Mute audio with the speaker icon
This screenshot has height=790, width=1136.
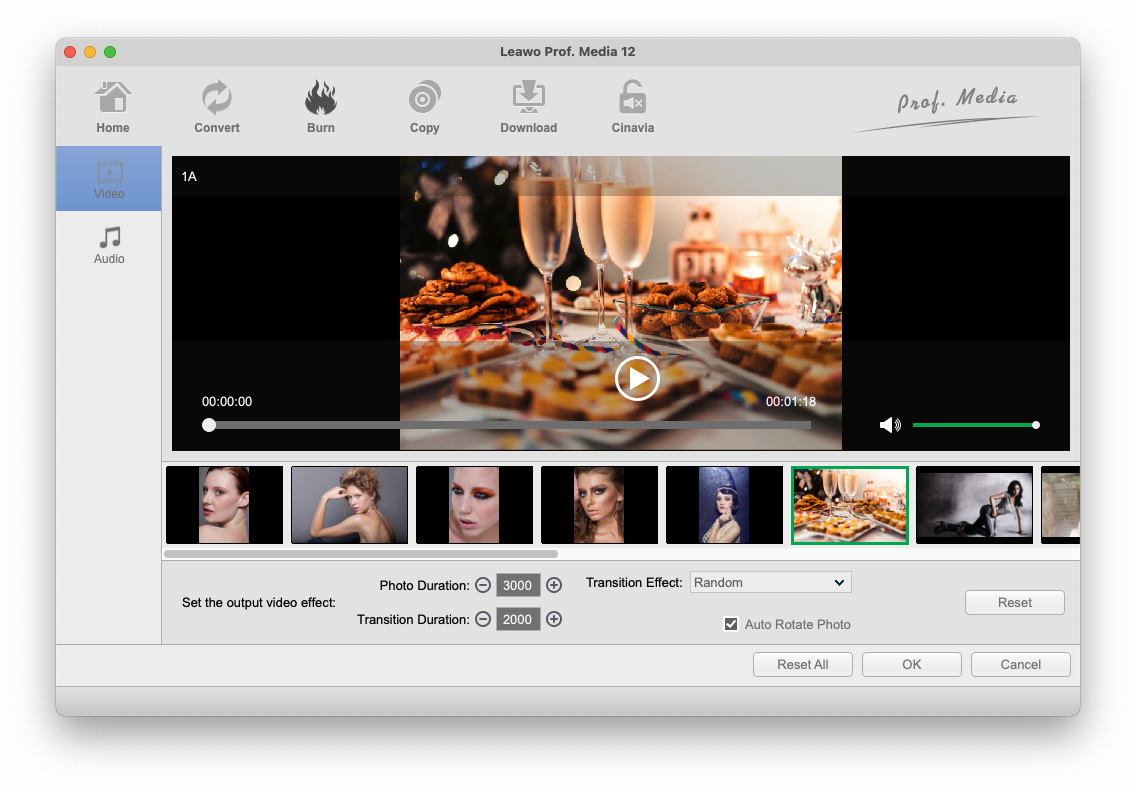pos(889,425)
